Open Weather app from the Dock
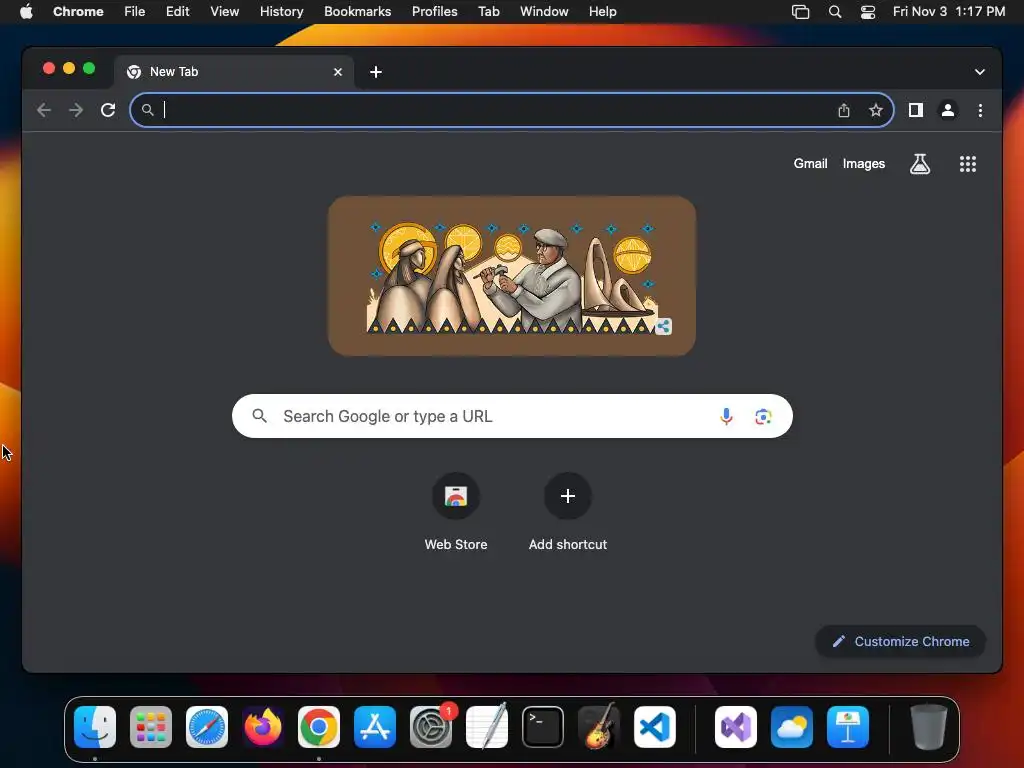The height and width of the screenshot is (768, 1024). click(792, 727)
